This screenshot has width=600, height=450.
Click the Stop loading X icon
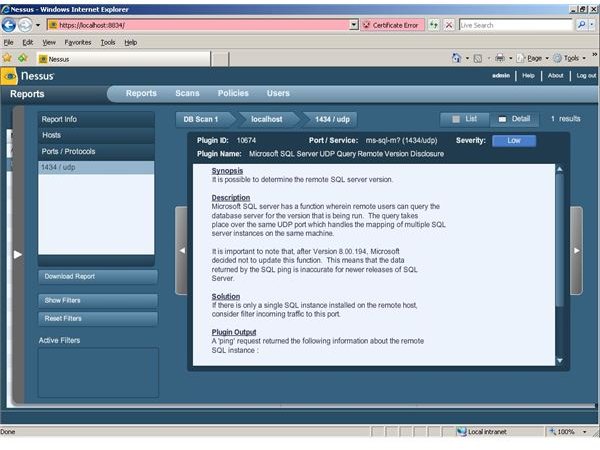449,25
